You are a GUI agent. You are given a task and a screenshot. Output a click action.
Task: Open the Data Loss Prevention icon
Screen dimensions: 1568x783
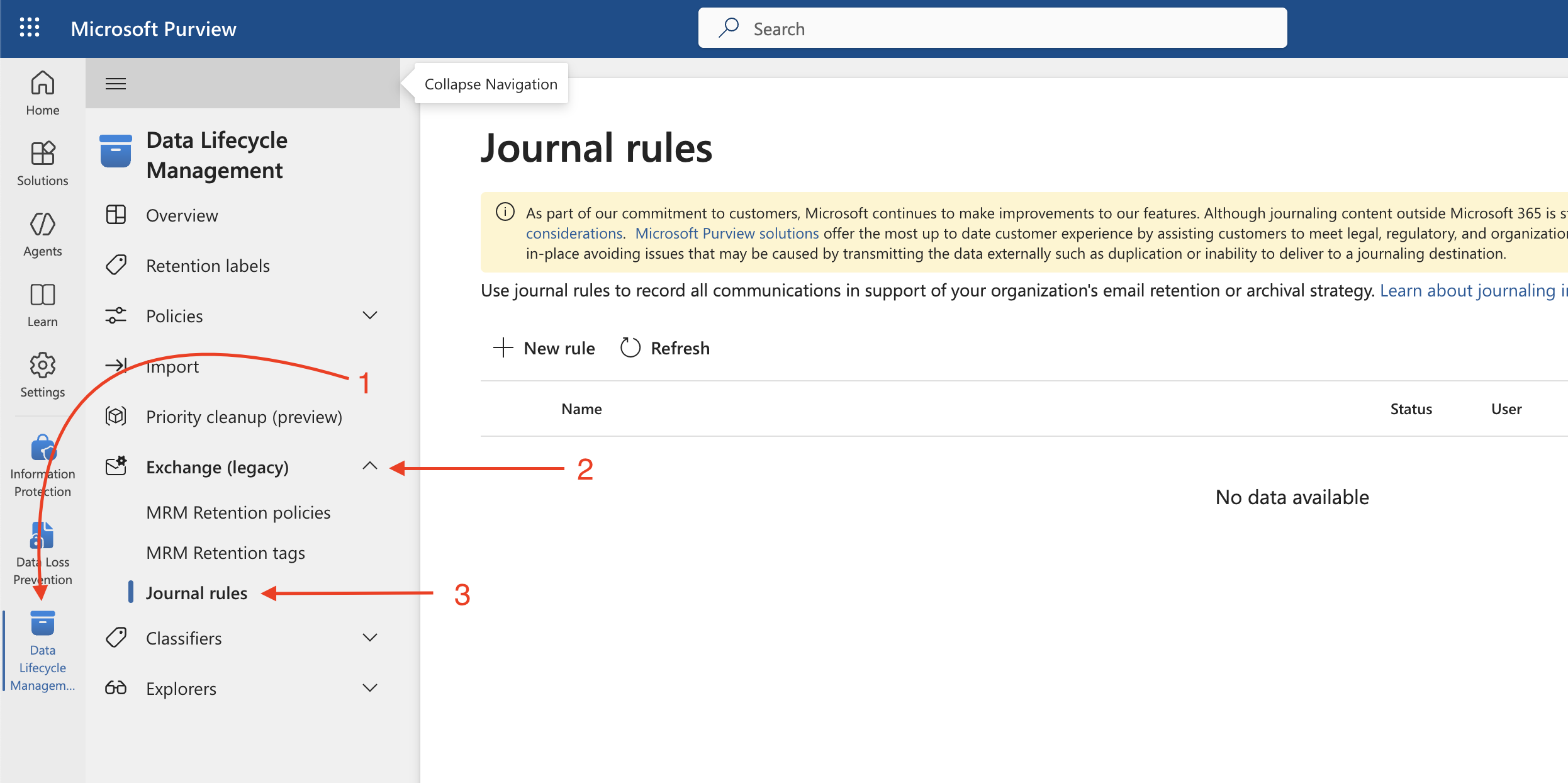pos(42,535)
